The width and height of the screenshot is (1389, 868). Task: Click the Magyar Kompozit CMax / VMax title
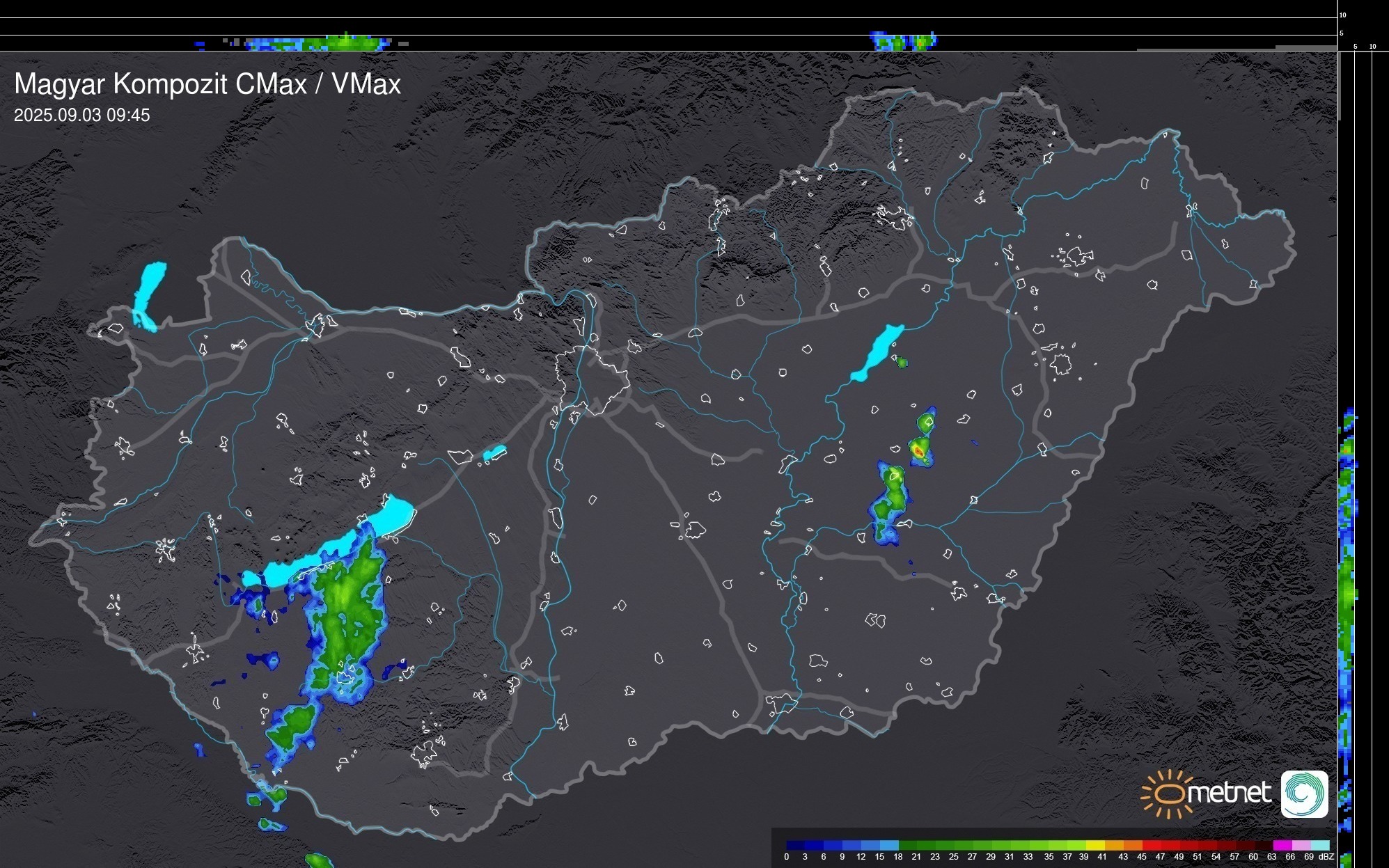pos(207,84)
